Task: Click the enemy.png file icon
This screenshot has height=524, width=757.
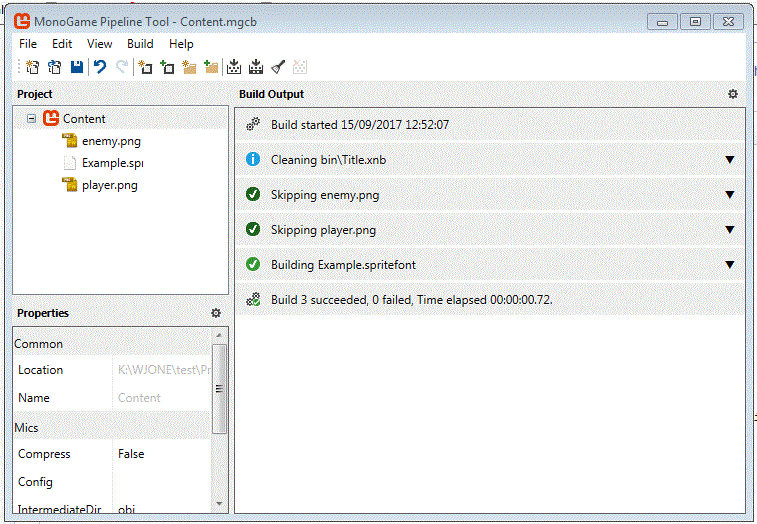Action: tap(70, 141)
